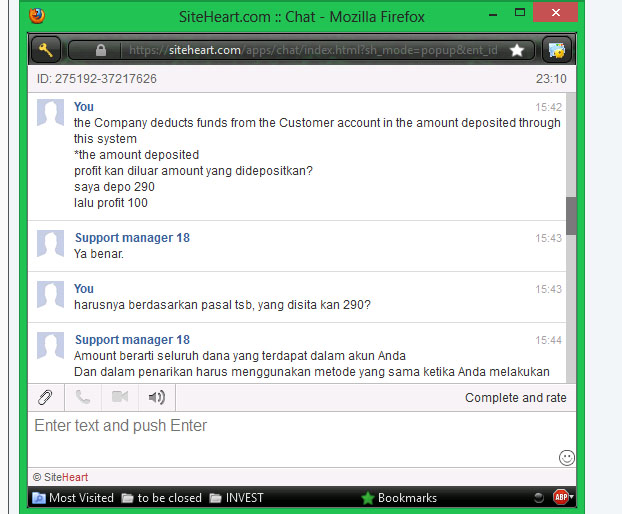622x514 pixels.
Task: Open the INVEST bookmark folder
Action: click(x=236, y=497)
